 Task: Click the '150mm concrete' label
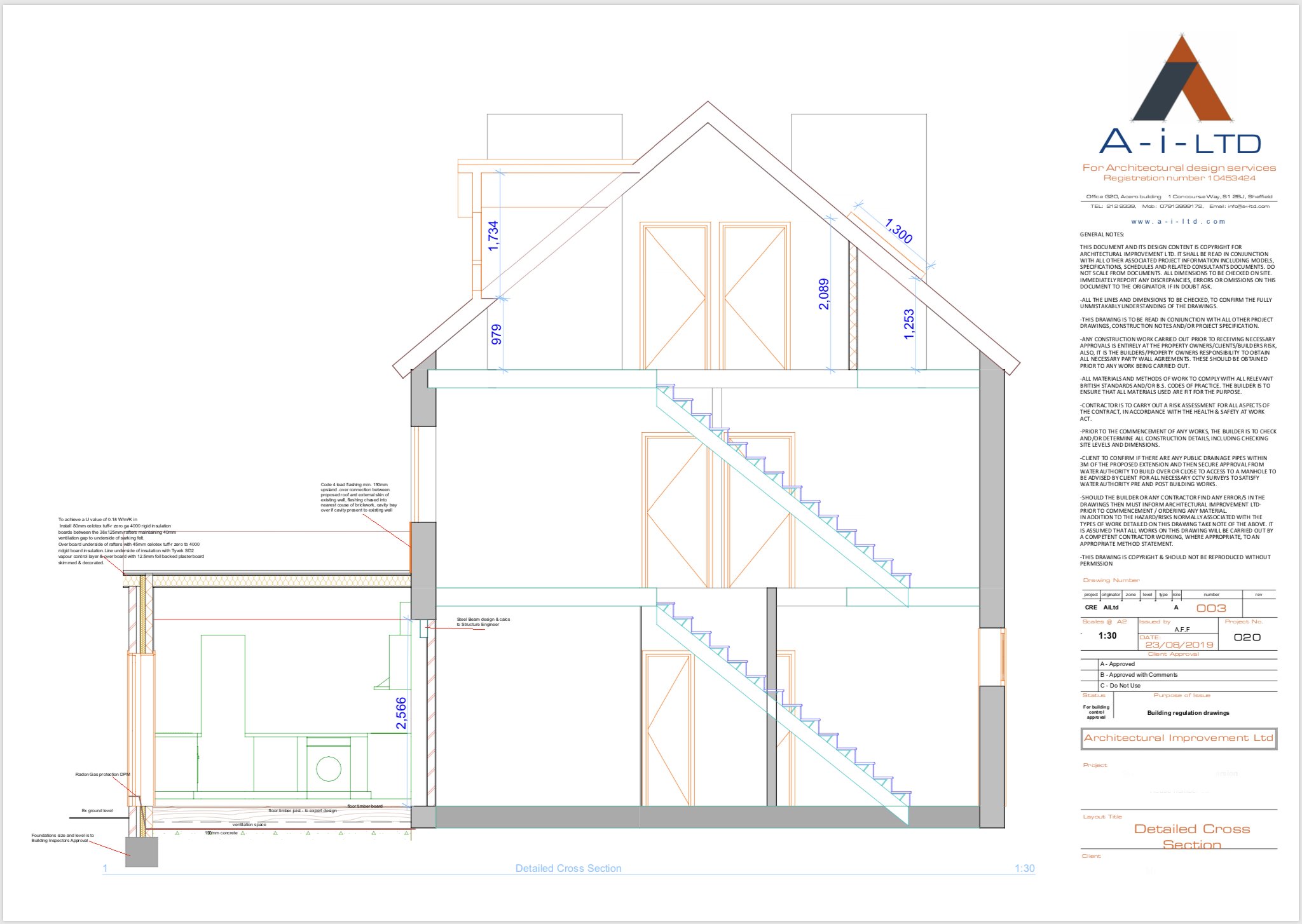point(221,832)
